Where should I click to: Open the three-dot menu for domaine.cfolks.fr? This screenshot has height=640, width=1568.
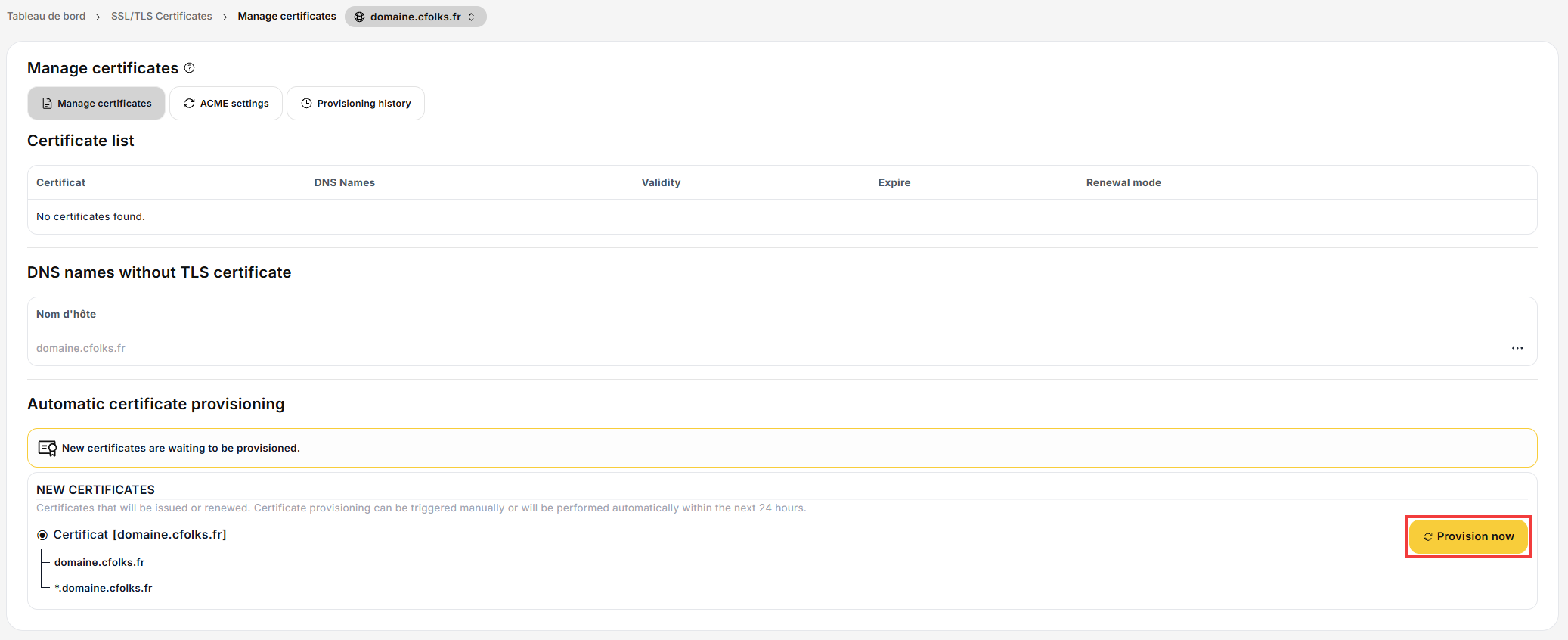point(1517,348)
